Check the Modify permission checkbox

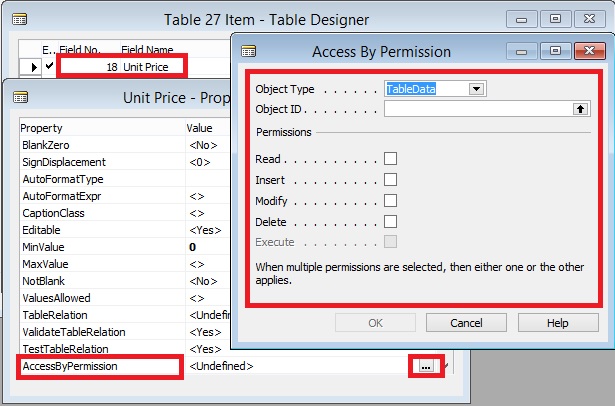pyautogui.click(x=391, y=200)
